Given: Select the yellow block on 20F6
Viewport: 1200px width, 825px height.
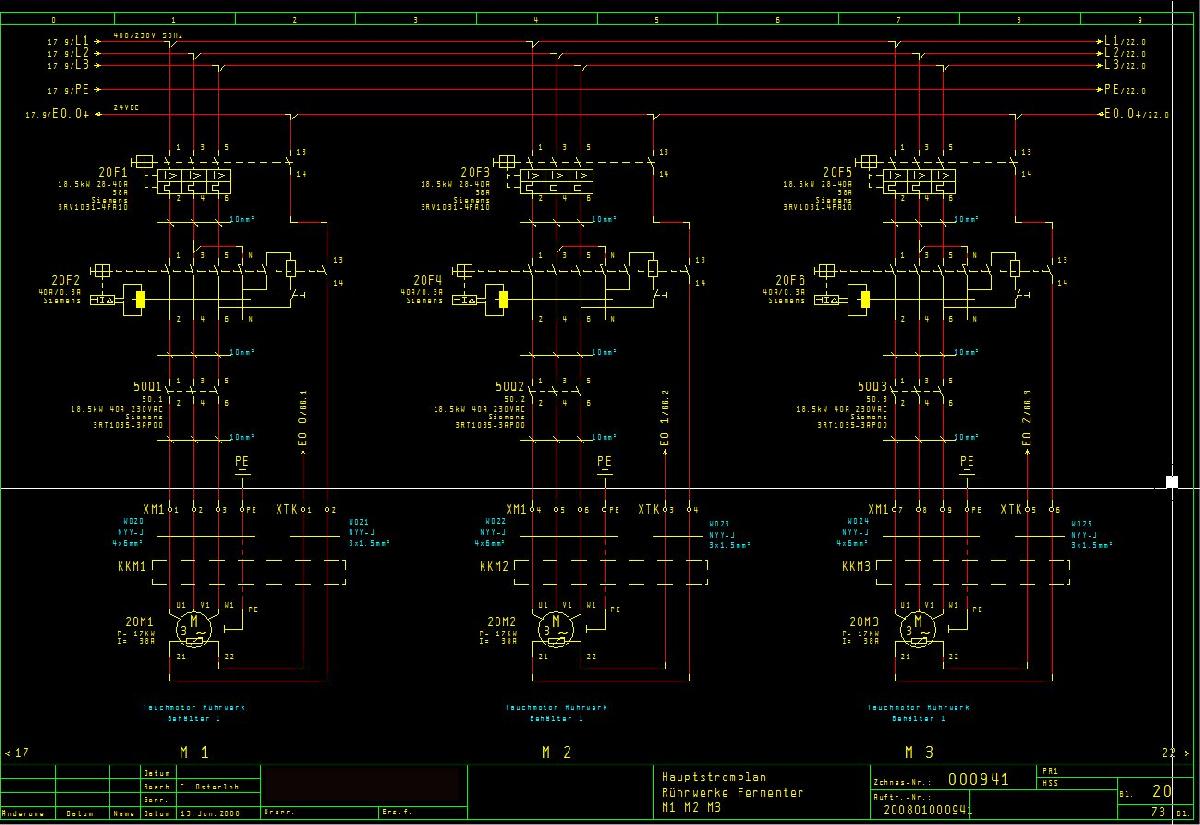Looking at the screenshot, I should pyautogui.click(x=866, y=298).
